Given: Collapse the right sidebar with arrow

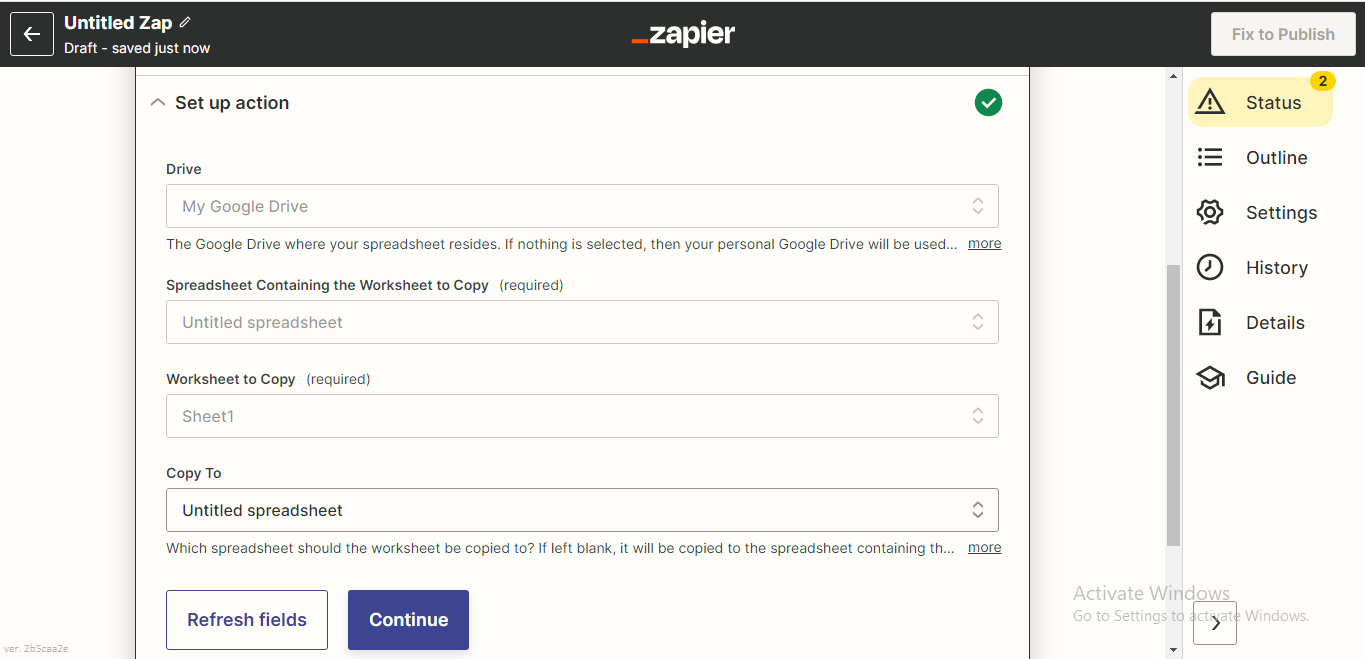Looking at the screenshot, I should (1215, 623).
